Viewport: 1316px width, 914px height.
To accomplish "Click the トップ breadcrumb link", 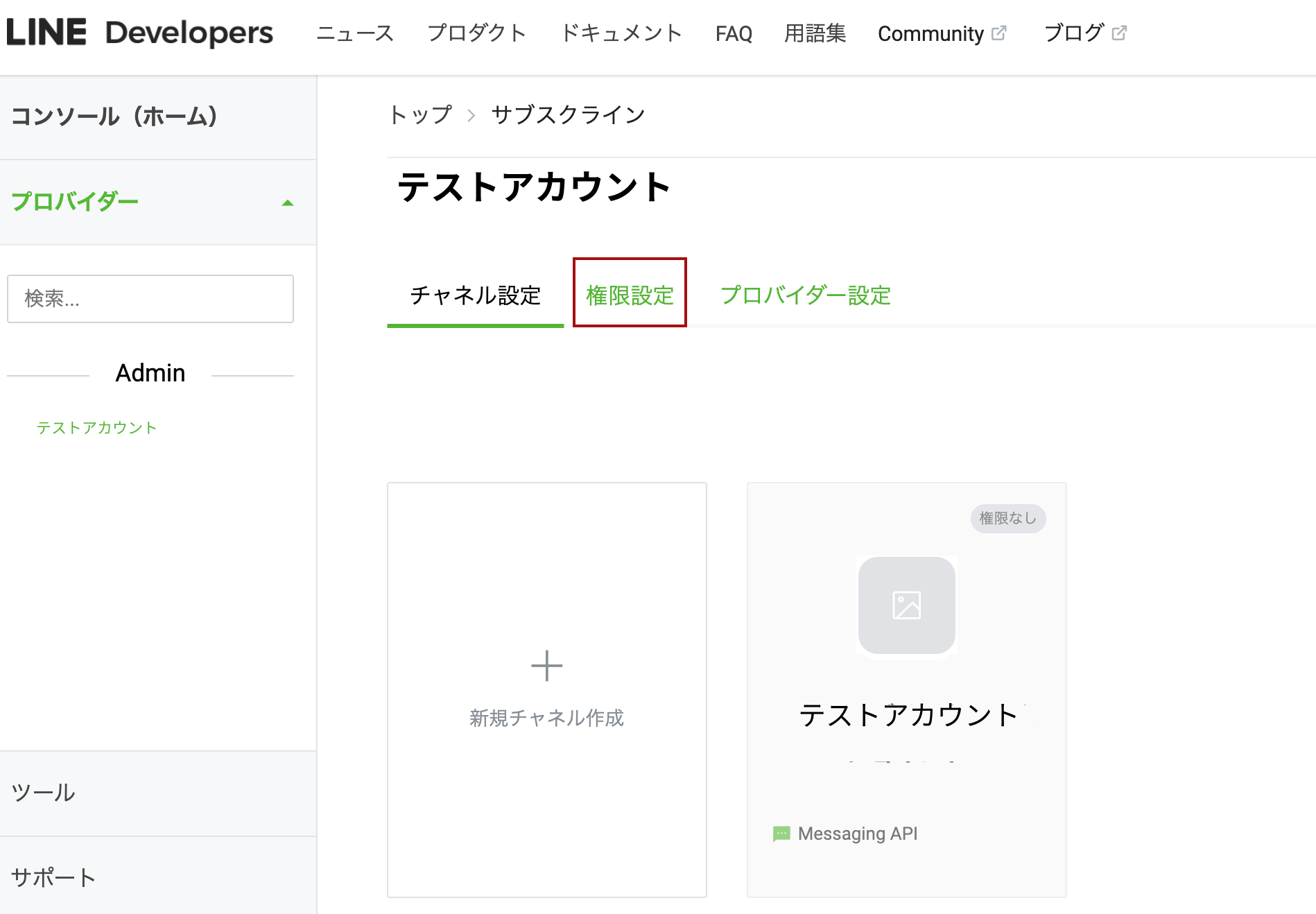I will (x=420, y=114).
